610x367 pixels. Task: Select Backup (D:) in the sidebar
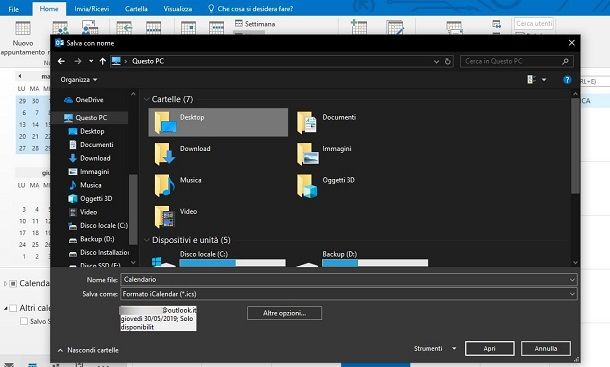[x=91, y=239]
